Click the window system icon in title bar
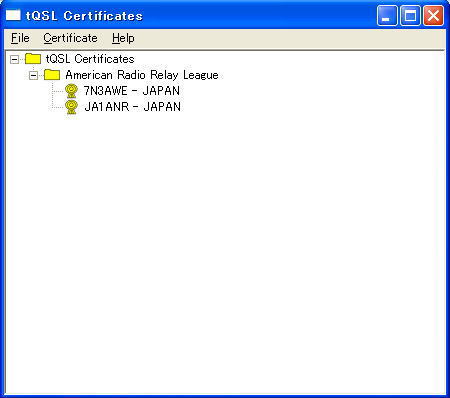Screen dimensions: 450x398 pyautogui.click(x=13, y=15)
